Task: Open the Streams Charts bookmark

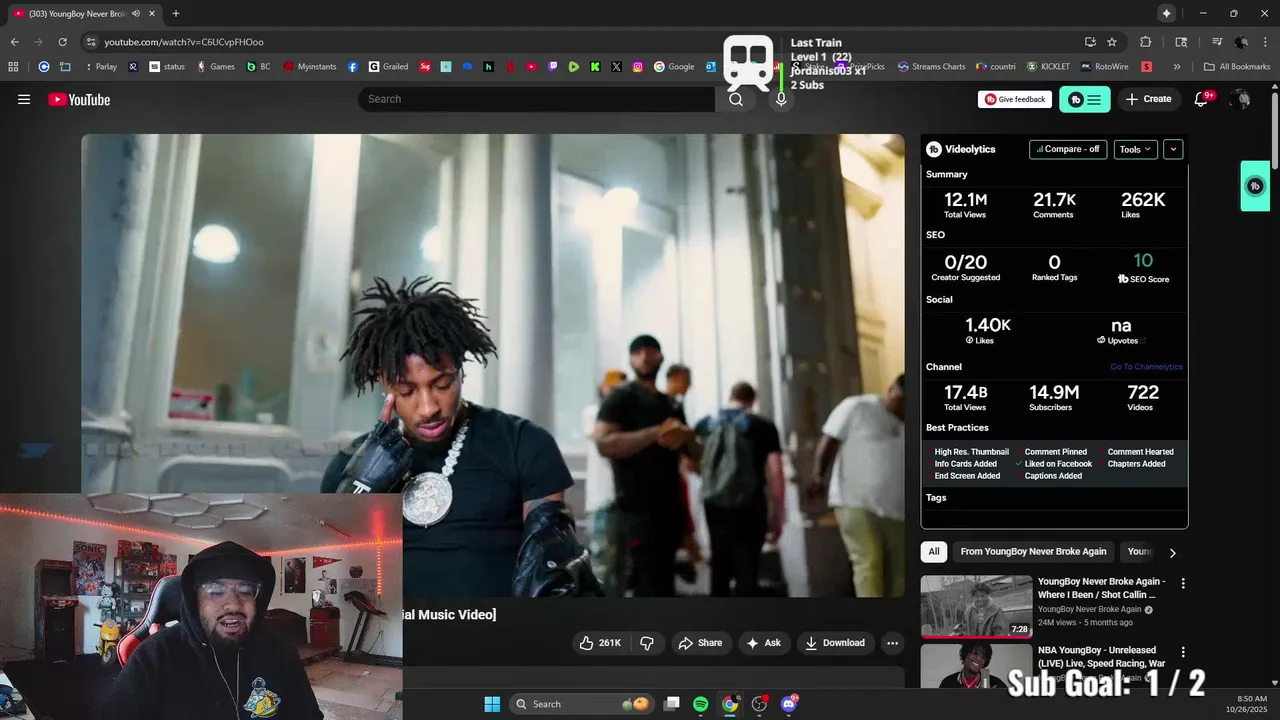Action: (x=931, y=67)
